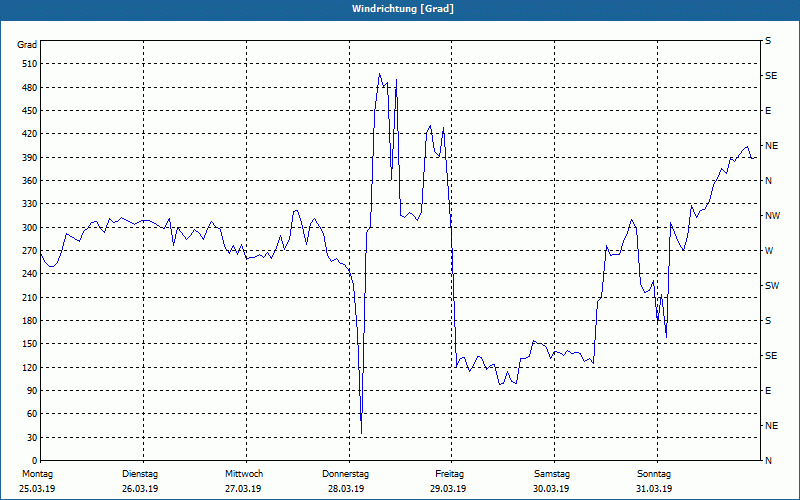Click the SE compass label near 480 level
The width and height of the screenshot is (800, 500).
click(x=771, y=76)
